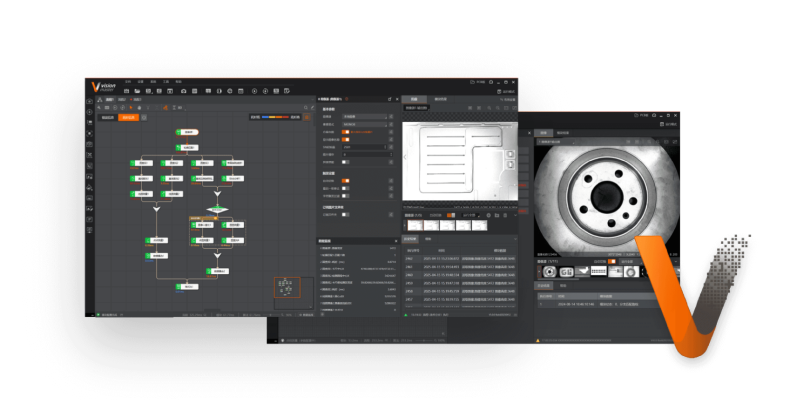The image size is (801, 400).
Task: Open the first dropdown in the parameters panel
Action: pos(364,116)
